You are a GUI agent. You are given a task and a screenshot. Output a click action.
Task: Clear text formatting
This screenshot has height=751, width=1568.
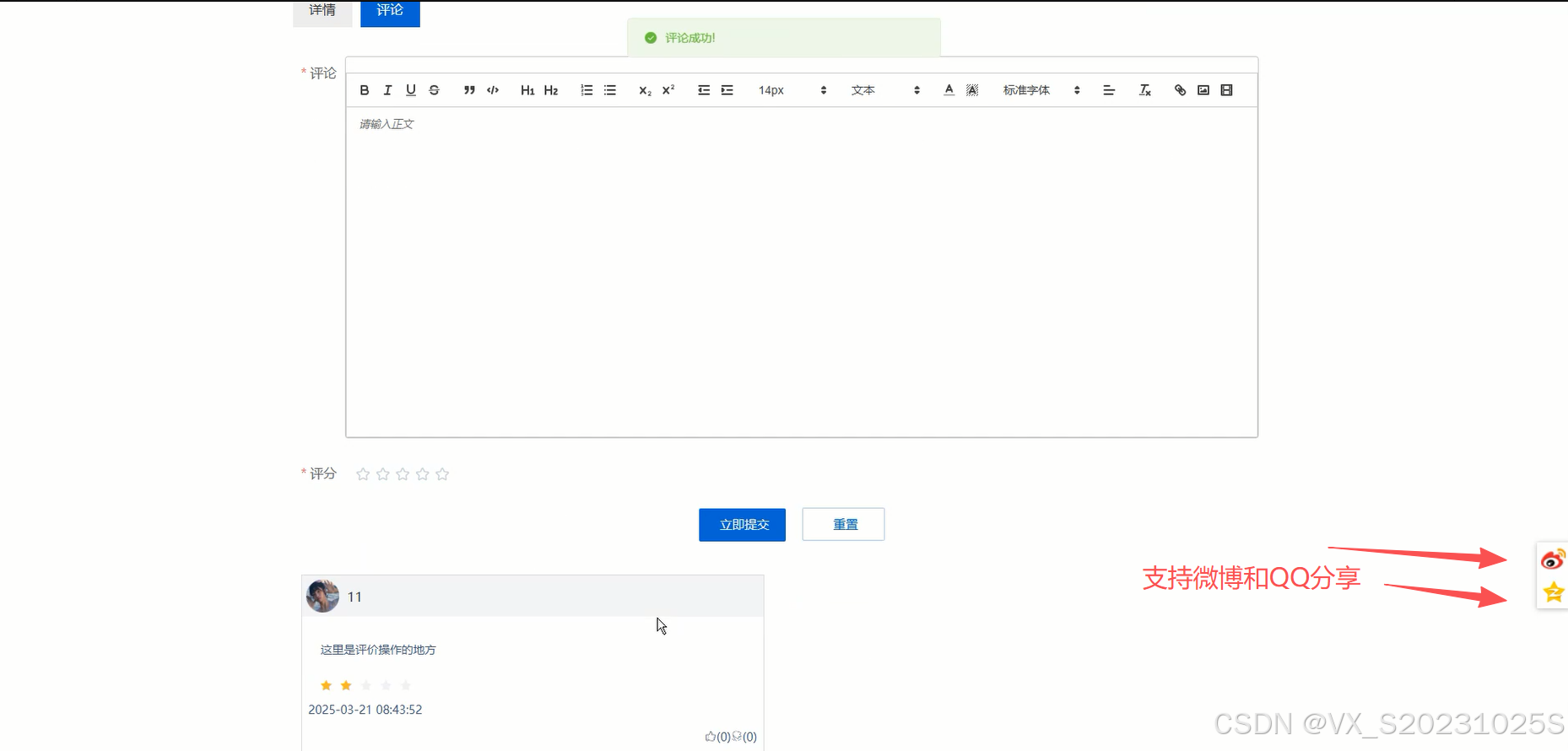1145,90
